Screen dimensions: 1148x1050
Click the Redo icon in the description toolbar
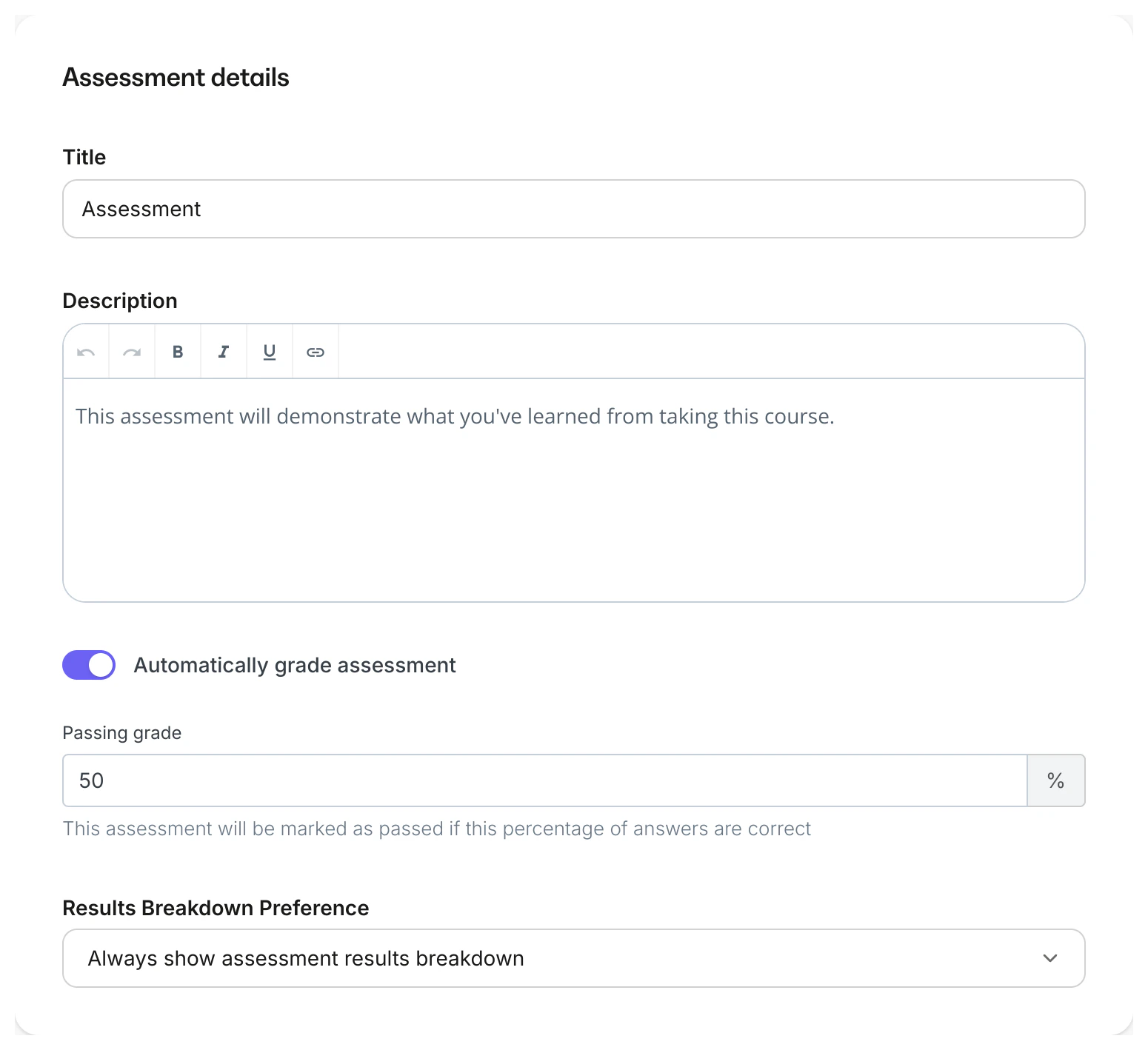(x=131, y=352)
